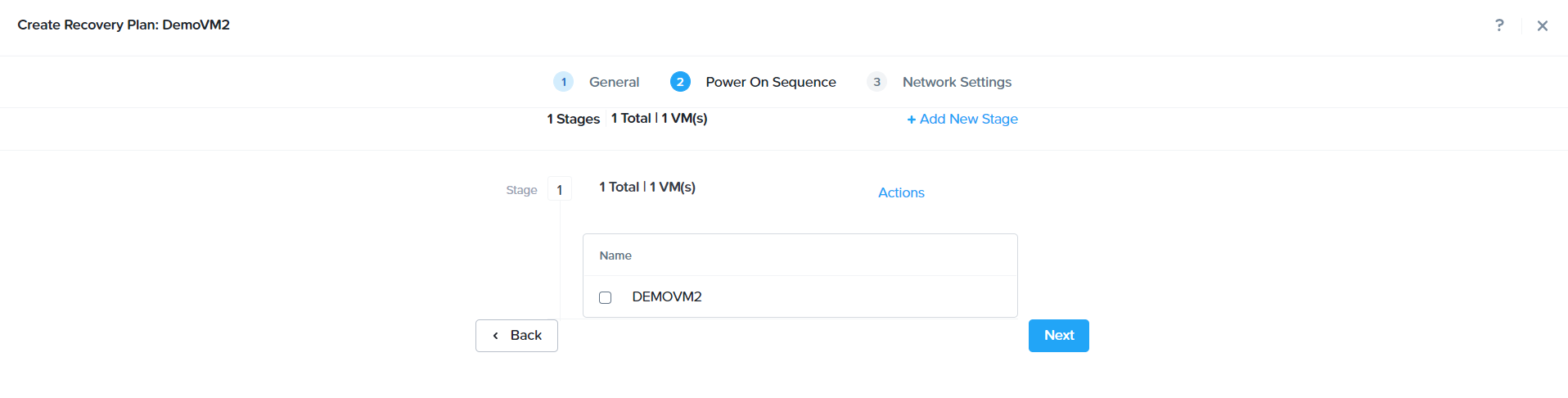Proceed with the Next button
1568x398 pixels.
point(1058,336)
